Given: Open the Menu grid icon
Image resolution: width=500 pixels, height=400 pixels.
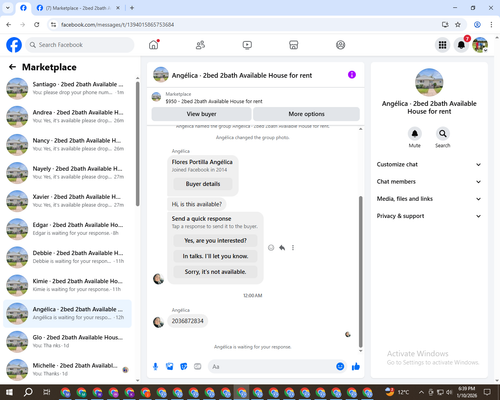Looking at the screenshot, I should point(442,45).
